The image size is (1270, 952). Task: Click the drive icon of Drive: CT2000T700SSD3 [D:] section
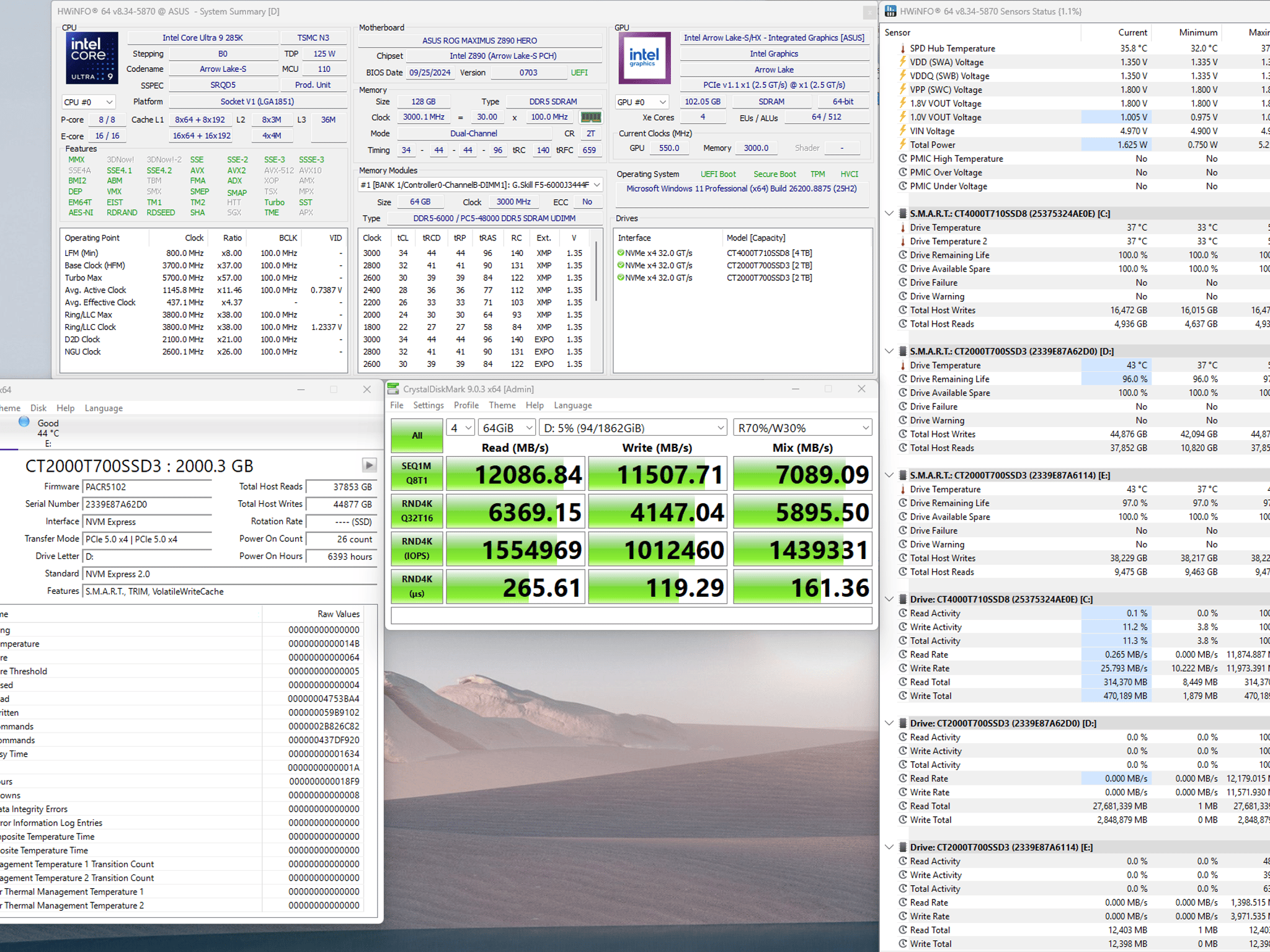click(903, 723)
